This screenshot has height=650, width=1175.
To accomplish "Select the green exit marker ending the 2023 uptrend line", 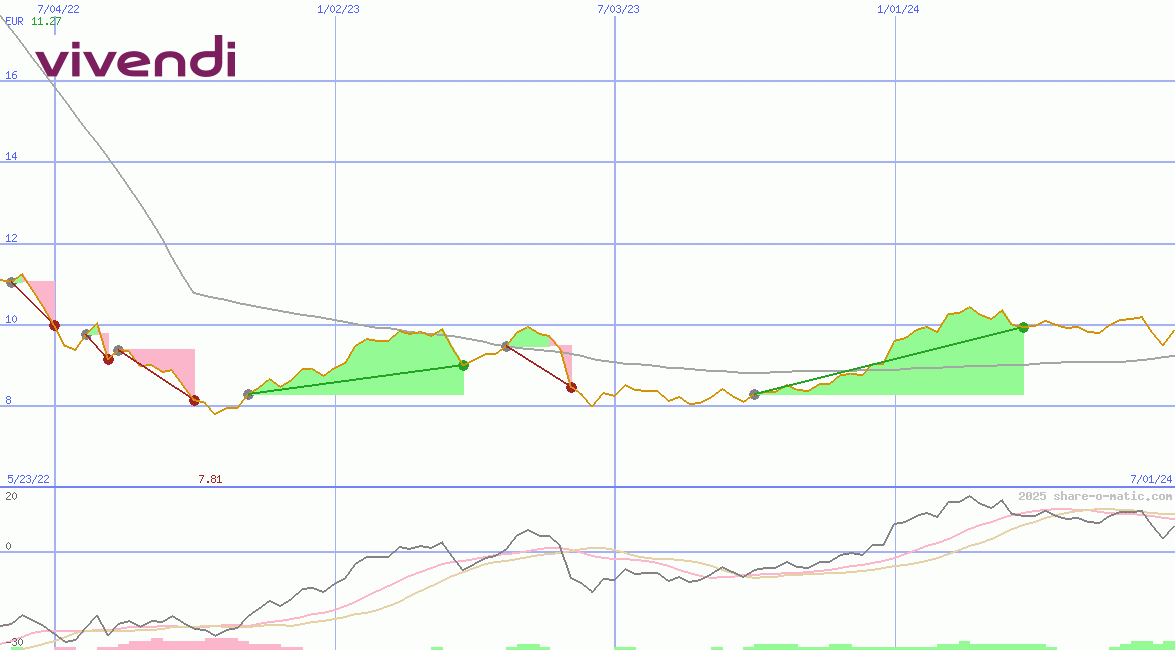I will (463, 365).
